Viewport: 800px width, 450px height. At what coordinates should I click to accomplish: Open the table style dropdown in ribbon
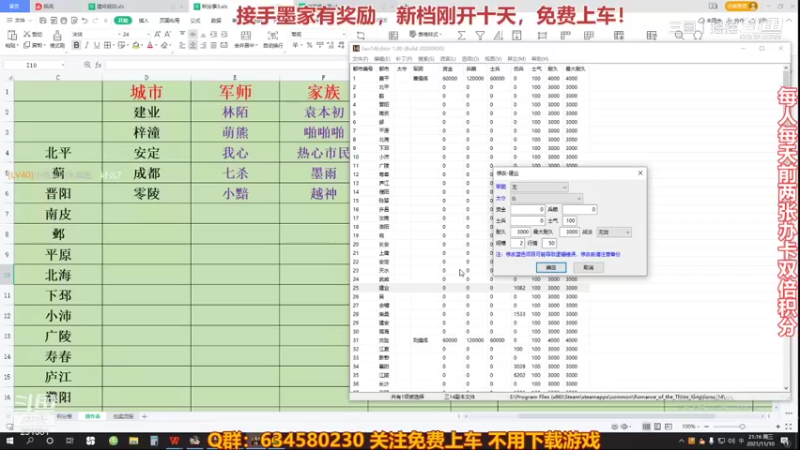click(426, 34)
